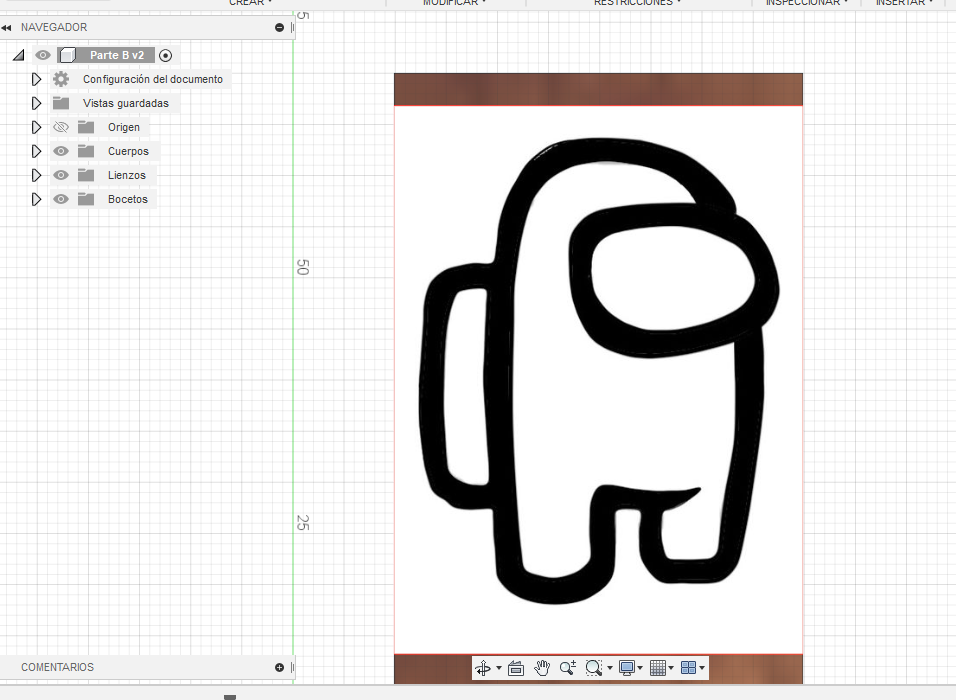Select the Lienzos label
Image resolution: width=956 pixels, height=700 pixels.
click(x=127, y=176)
